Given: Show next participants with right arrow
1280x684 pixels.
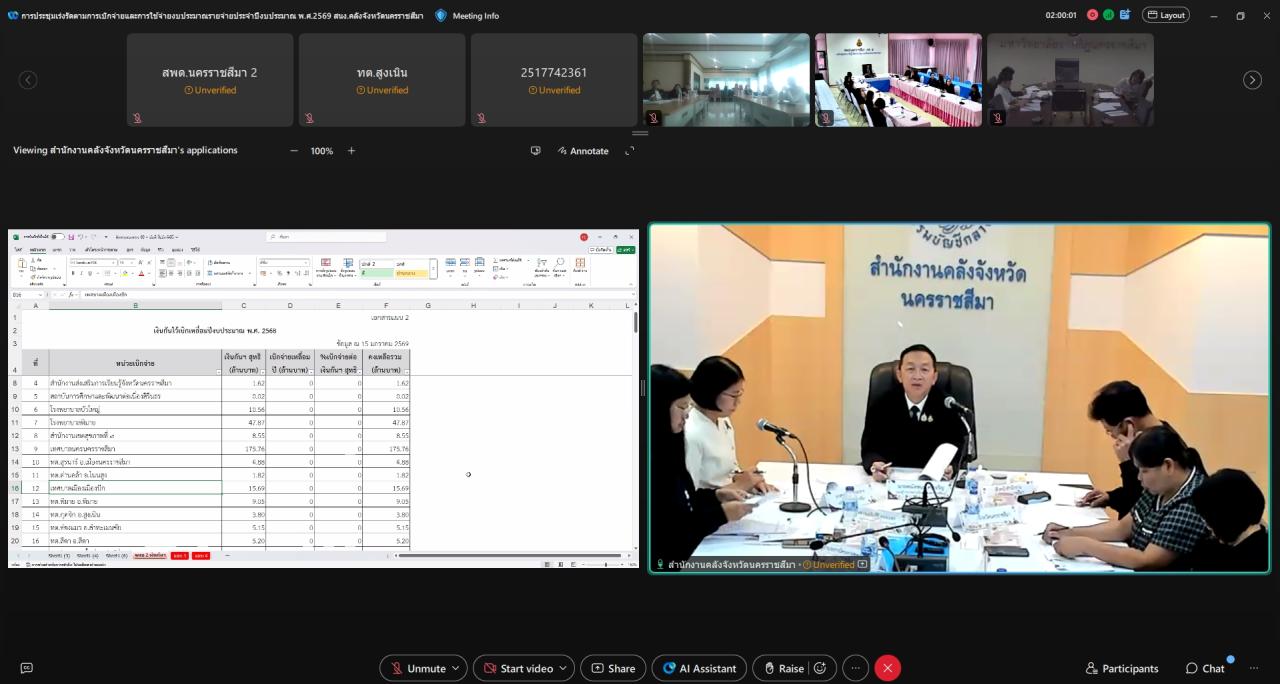Looking at the screenshot, I should pyautogui.click(x=1252, y=80).
